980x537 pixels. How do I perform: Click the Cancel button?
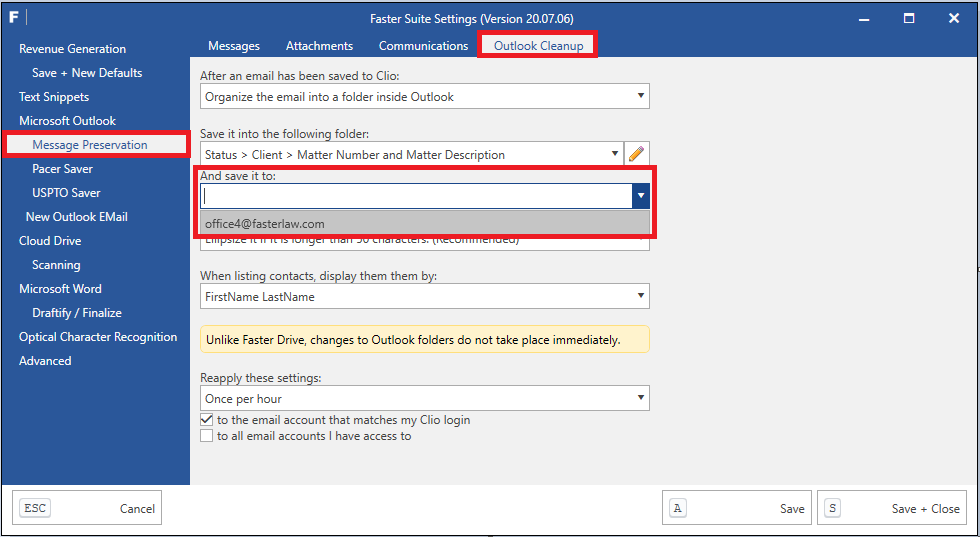[87, 508]
